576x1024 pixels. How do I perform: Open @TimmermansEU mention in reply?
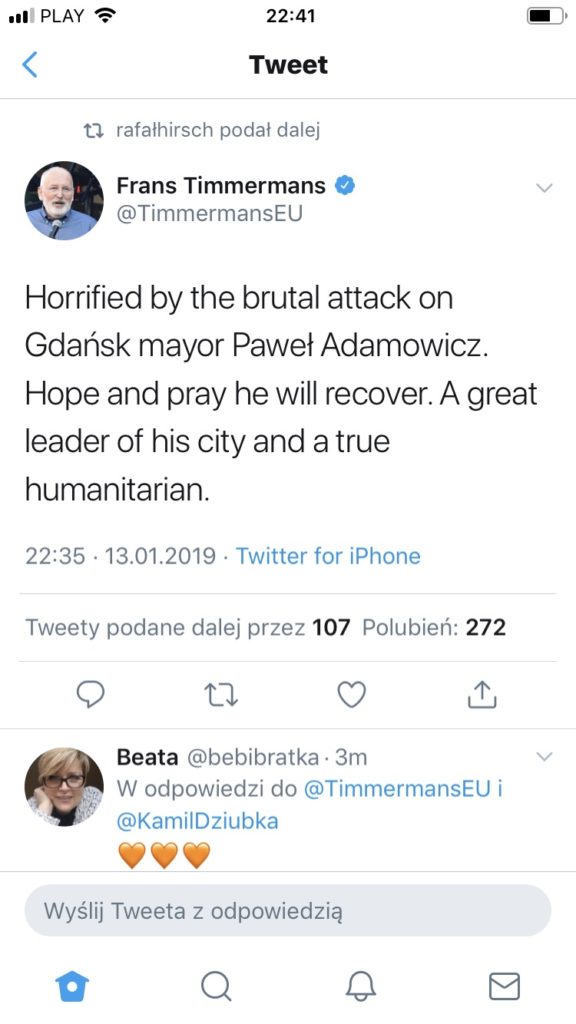[x=397, y=789]
